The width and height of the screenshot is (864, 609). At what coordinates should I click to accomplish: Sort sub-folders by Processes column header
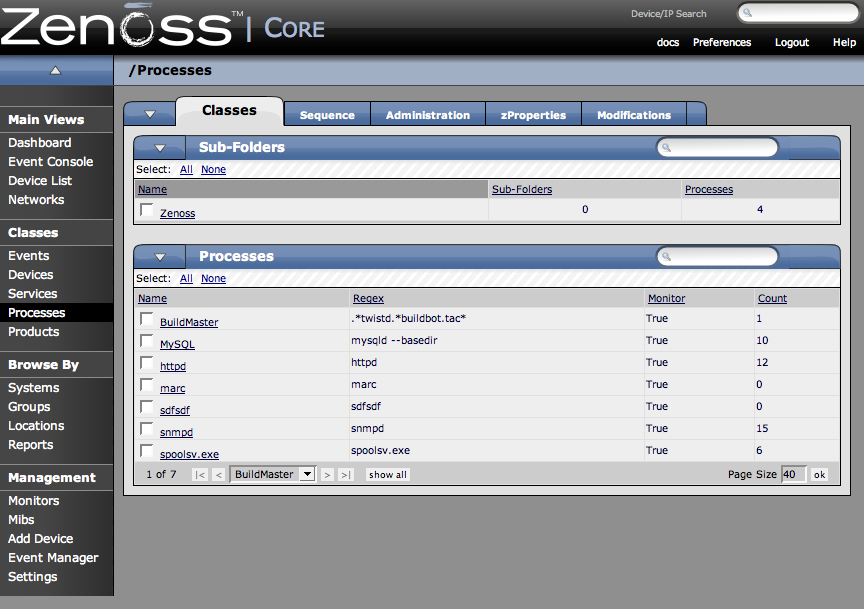point(709,190)
